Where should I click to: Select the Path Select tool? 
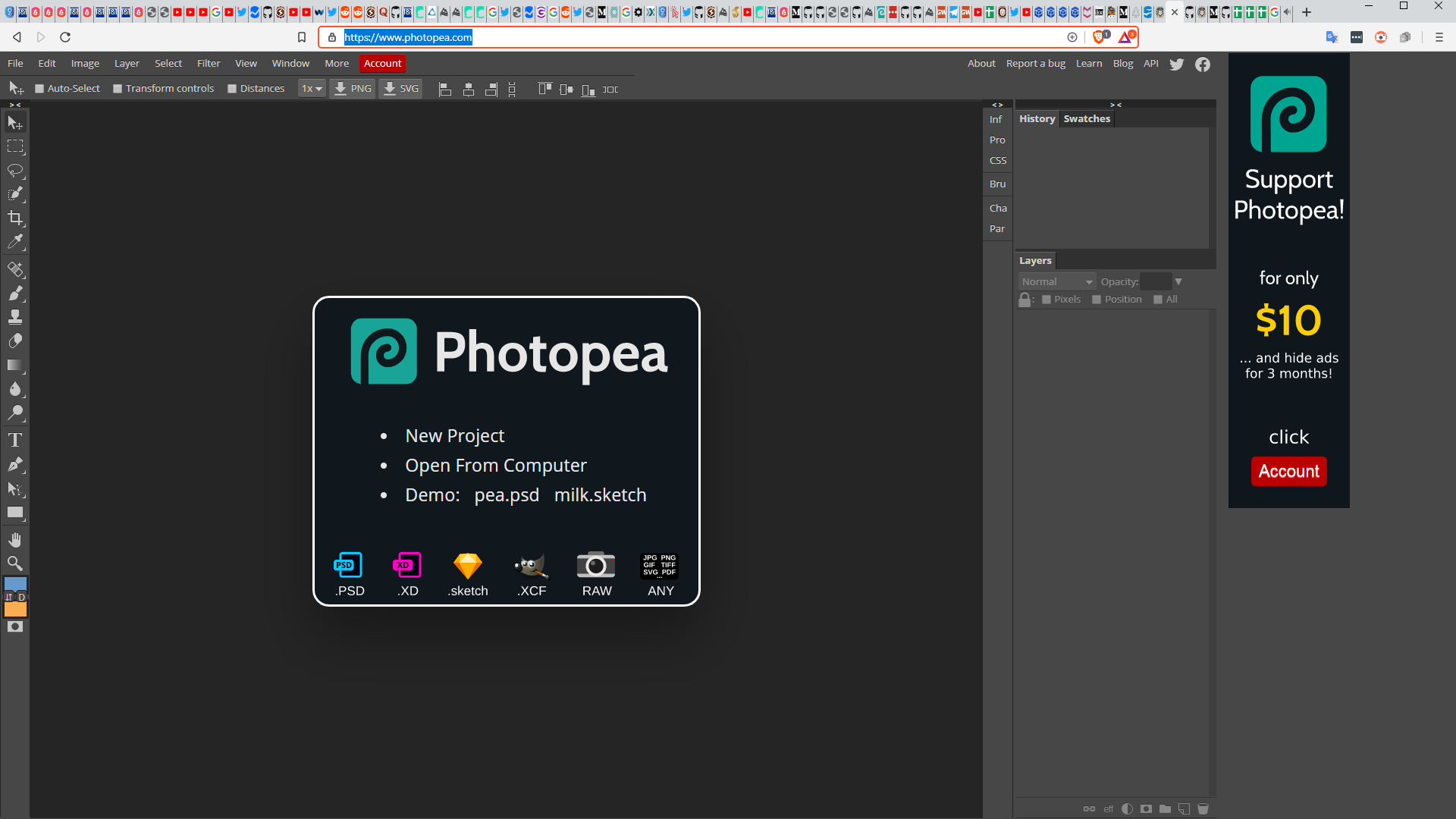pos(15,489)
